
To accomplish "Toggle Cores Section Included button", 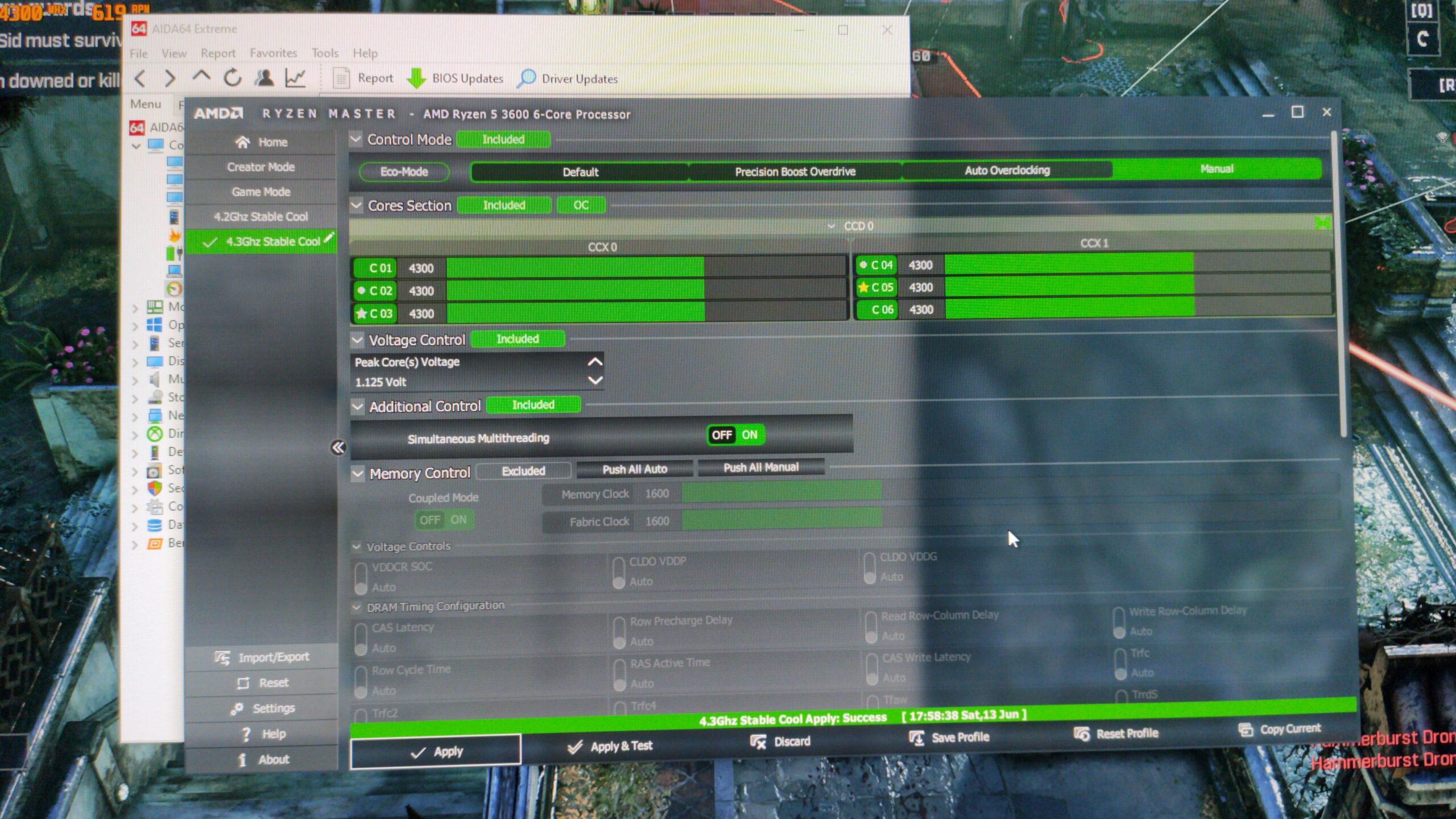I will coord(504,205).
